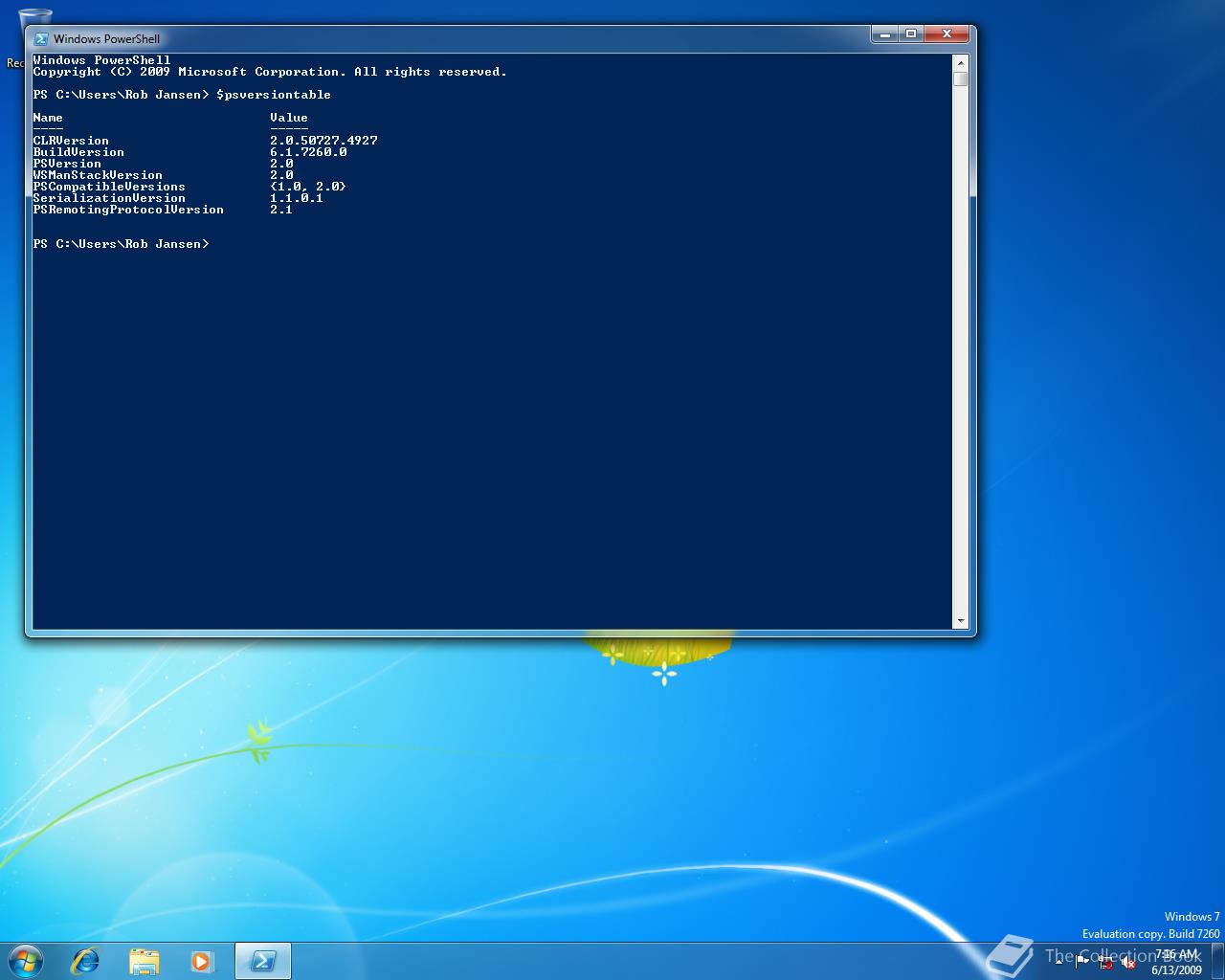Click the PowerShell icon in the title bar

pos(41,39)
